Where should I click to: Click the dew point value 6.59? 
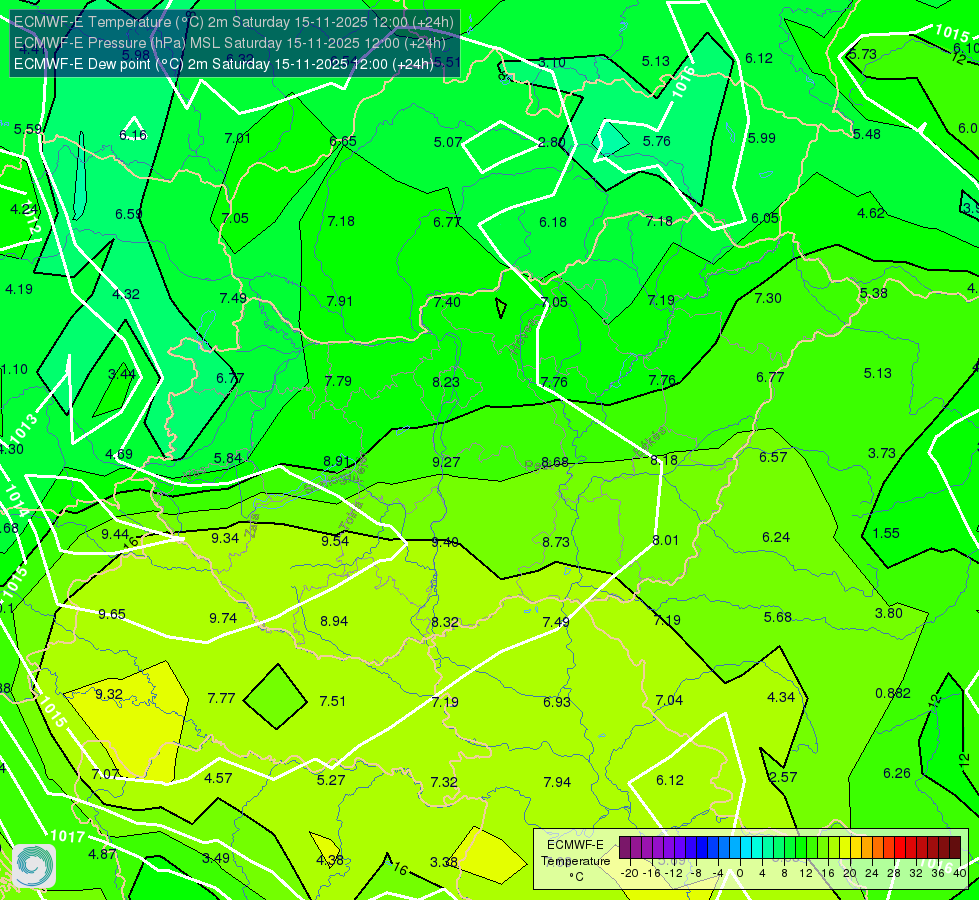(x=129, y=214)
